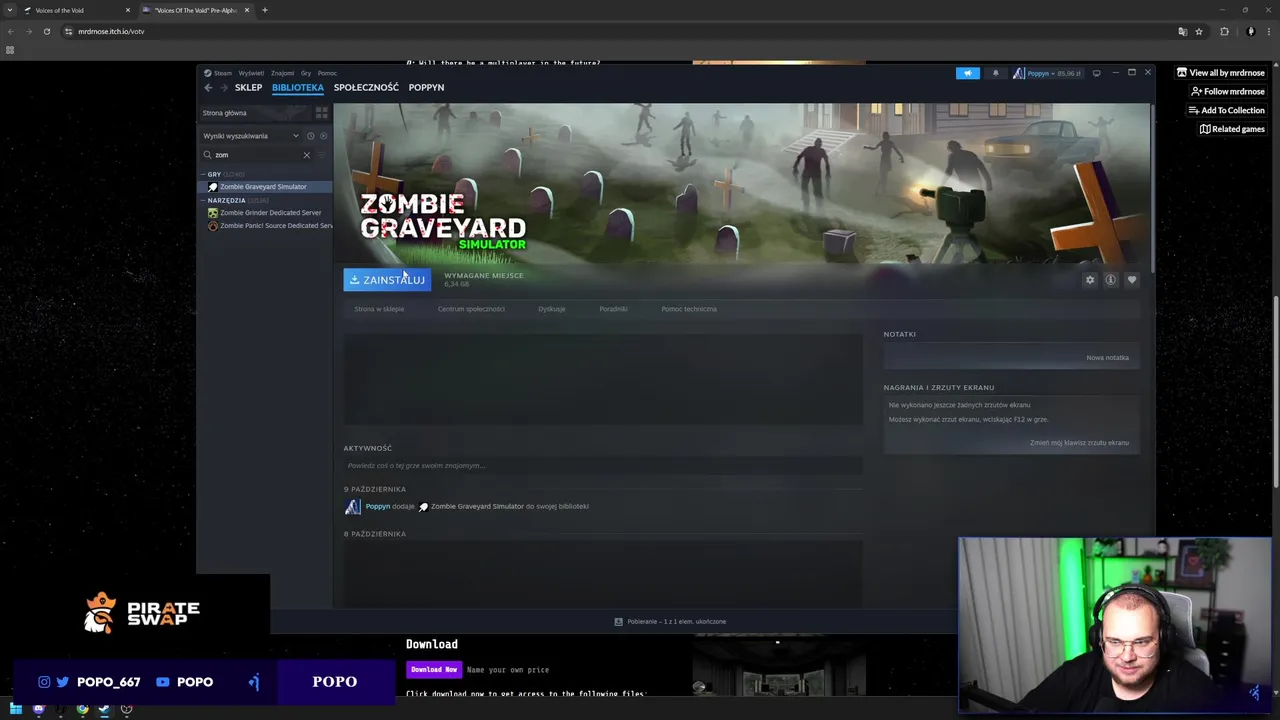Open the advanced filter icon beside the search
Viewport: 1280px width, 720px height.
[x=322, y=155]
